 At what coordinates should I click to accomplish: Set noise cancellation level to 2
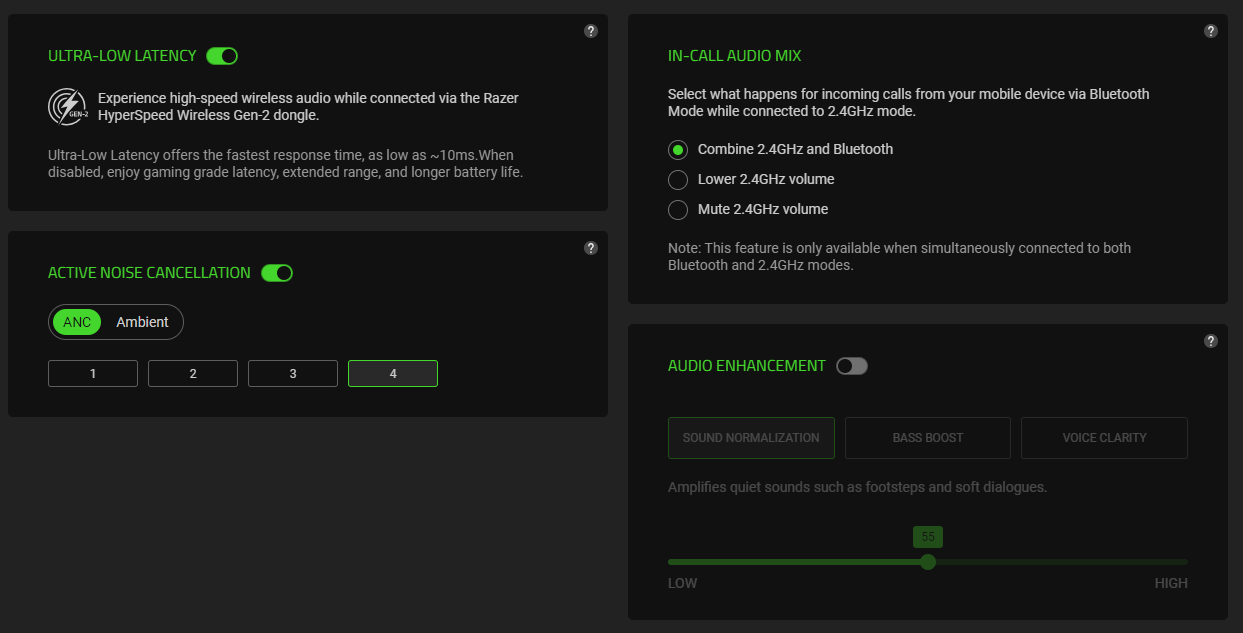click(193, 373)
